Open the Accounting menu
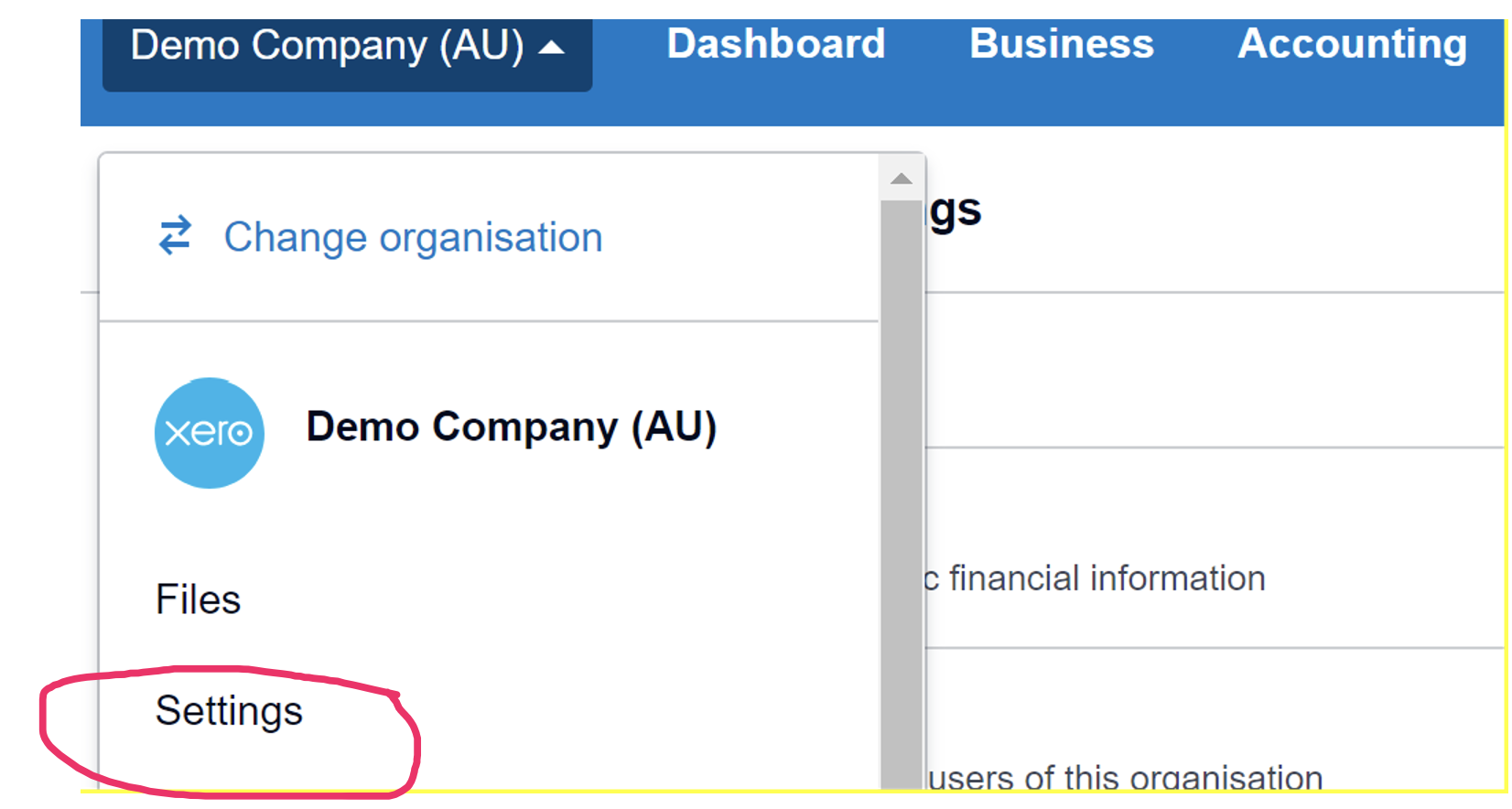The height and width of the screenshot is (809, 1512). point(1352,44)
